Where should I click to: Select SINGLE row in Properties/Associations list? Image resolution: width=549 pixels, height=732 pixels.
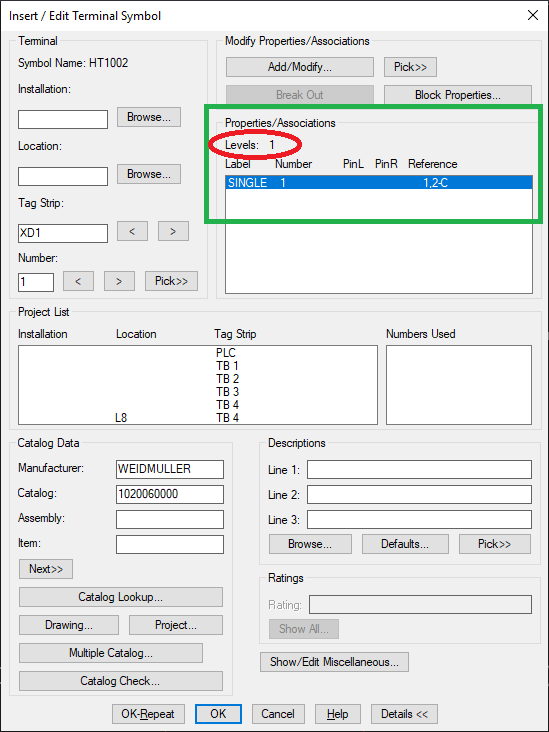[379, 183]
